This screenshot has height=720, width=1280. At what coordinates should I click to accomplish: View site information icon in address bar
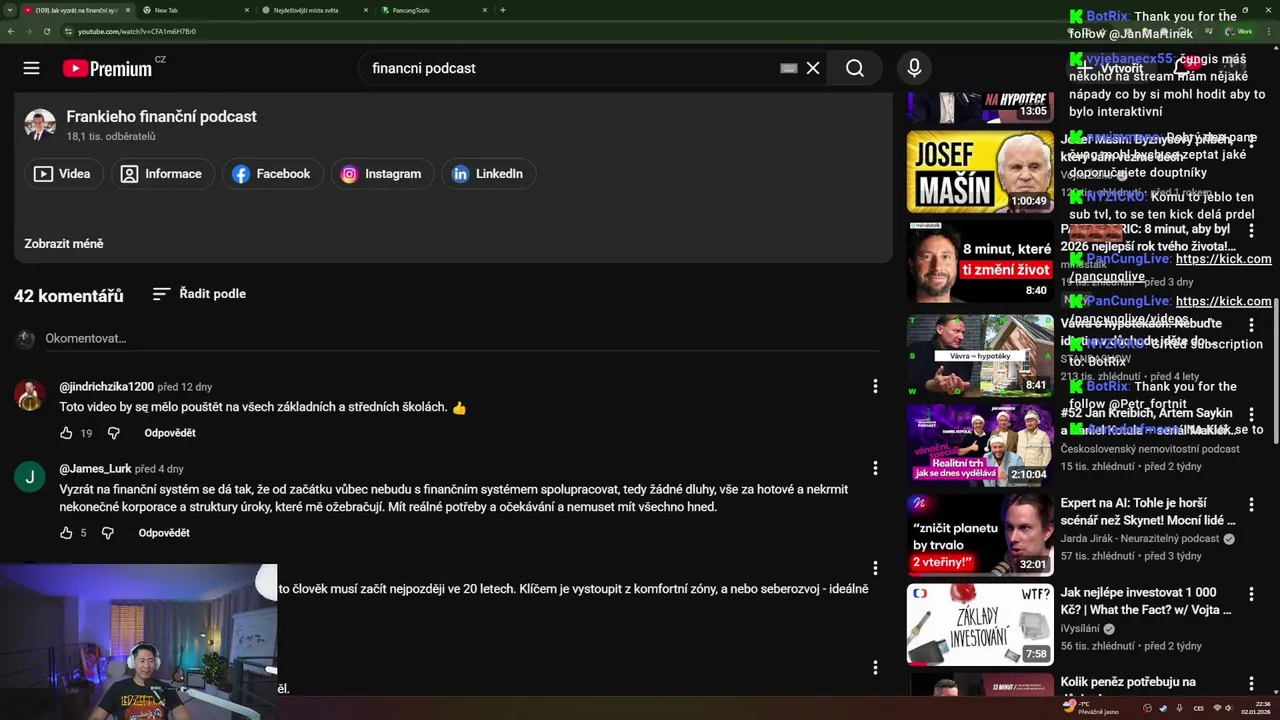click(x=68, y=31)
